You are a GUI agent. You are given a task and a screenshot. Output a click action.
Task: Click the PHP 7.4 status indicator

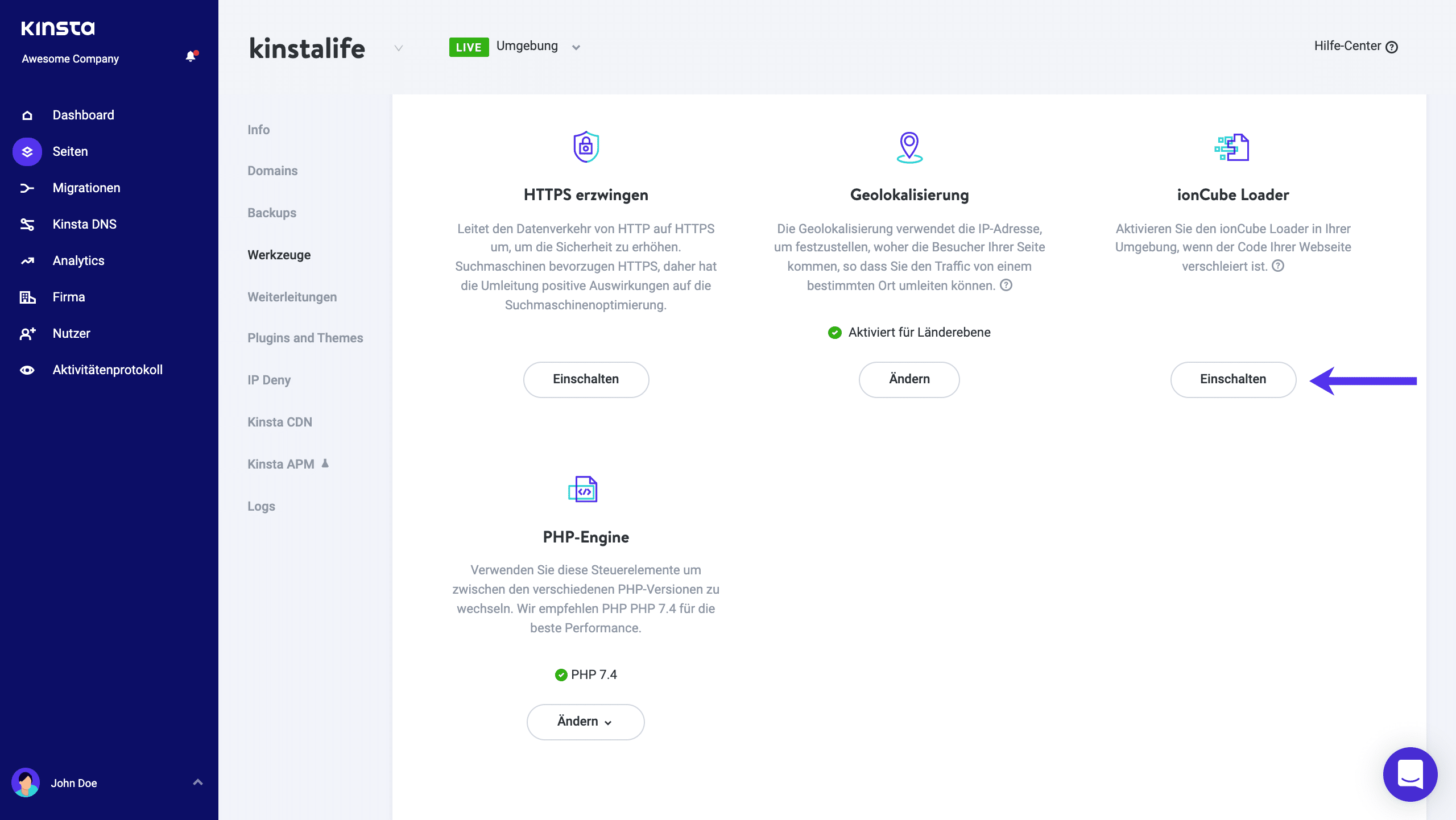561,674
